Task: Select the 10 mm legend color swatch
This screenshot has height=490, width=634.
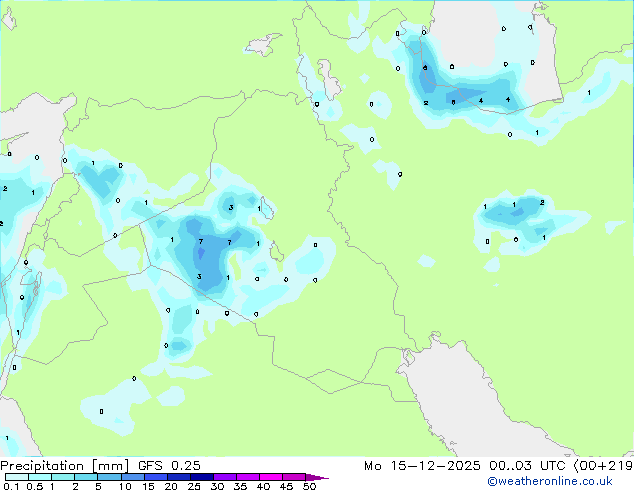Action: coord(132,477)
